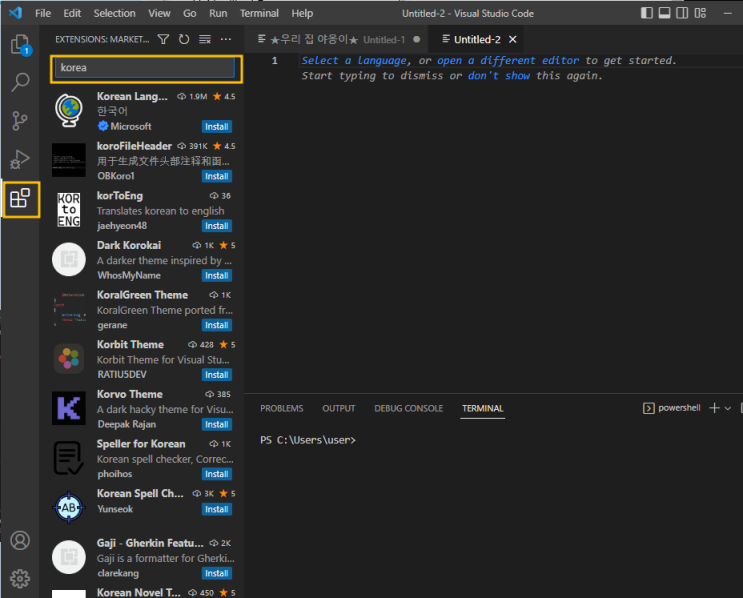Install the Korvo Theme extension
Screen dimensions: 743x598
click(217, 425)
